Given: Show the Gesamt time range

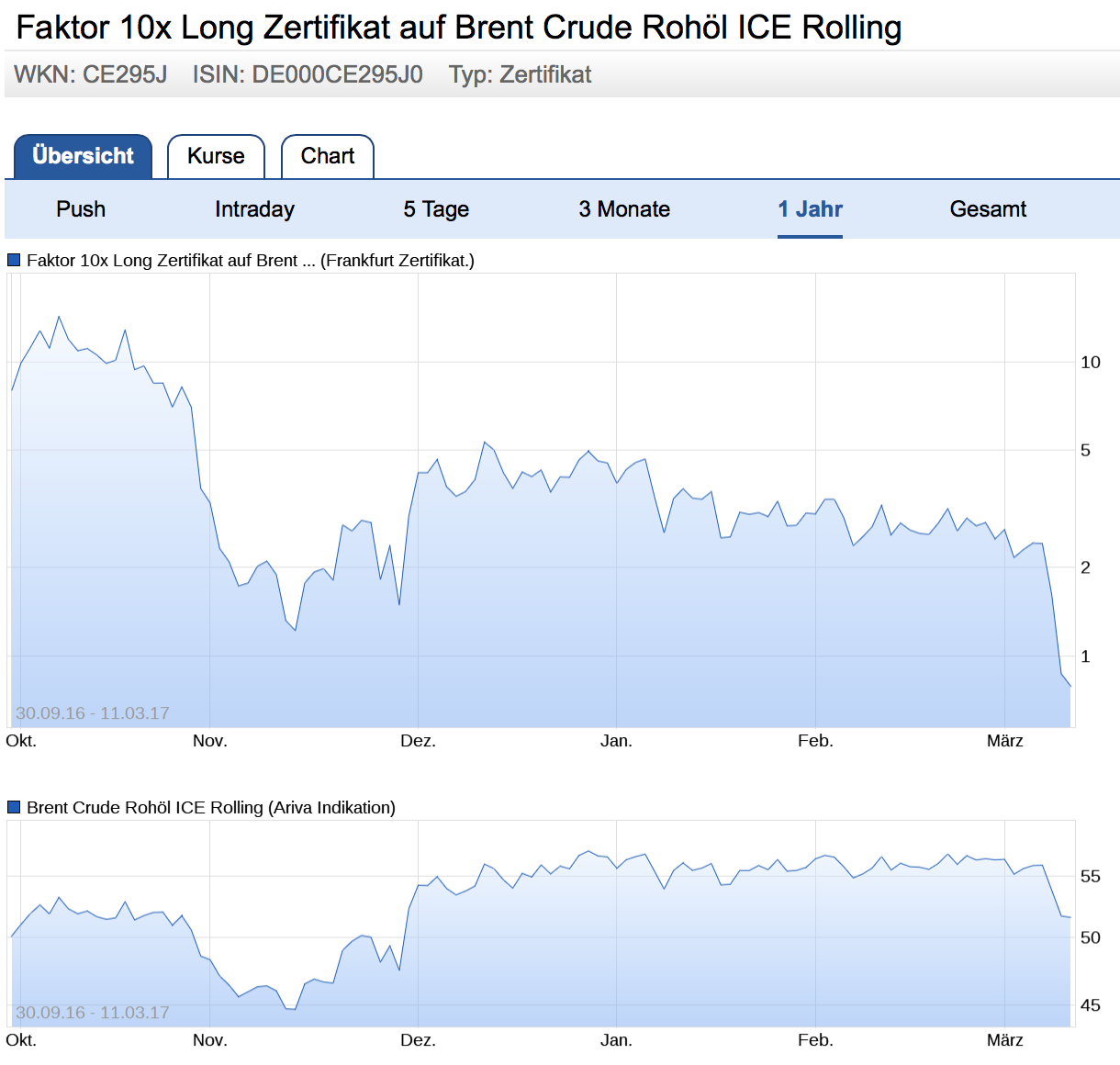Looking at the screenshot, I should tap(988, 209).
